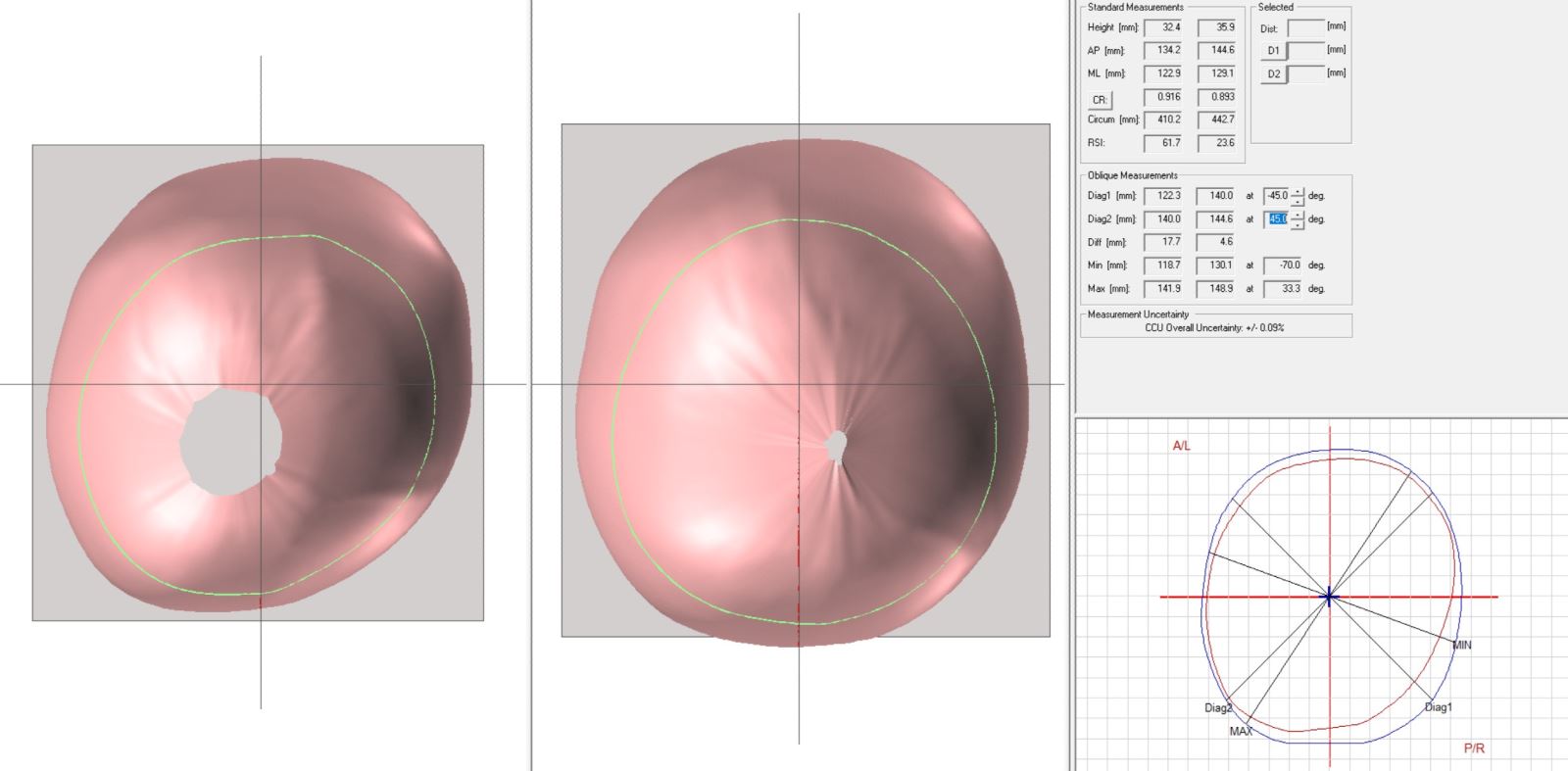Select the Min value 130.1
Image resolution: width=1568 pixels, height=771 pixels.
tap(1216, 265)
